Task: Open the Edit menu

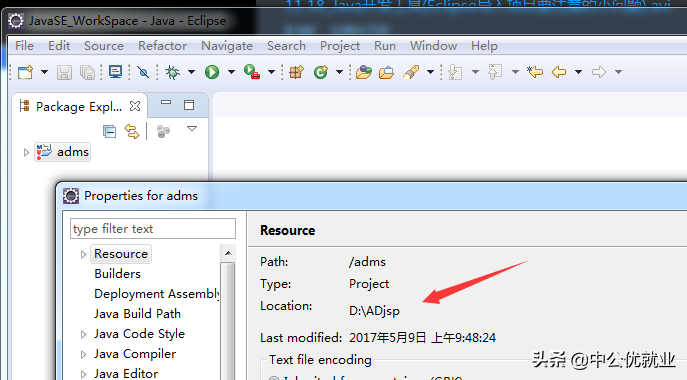Action: coord(59,46)
